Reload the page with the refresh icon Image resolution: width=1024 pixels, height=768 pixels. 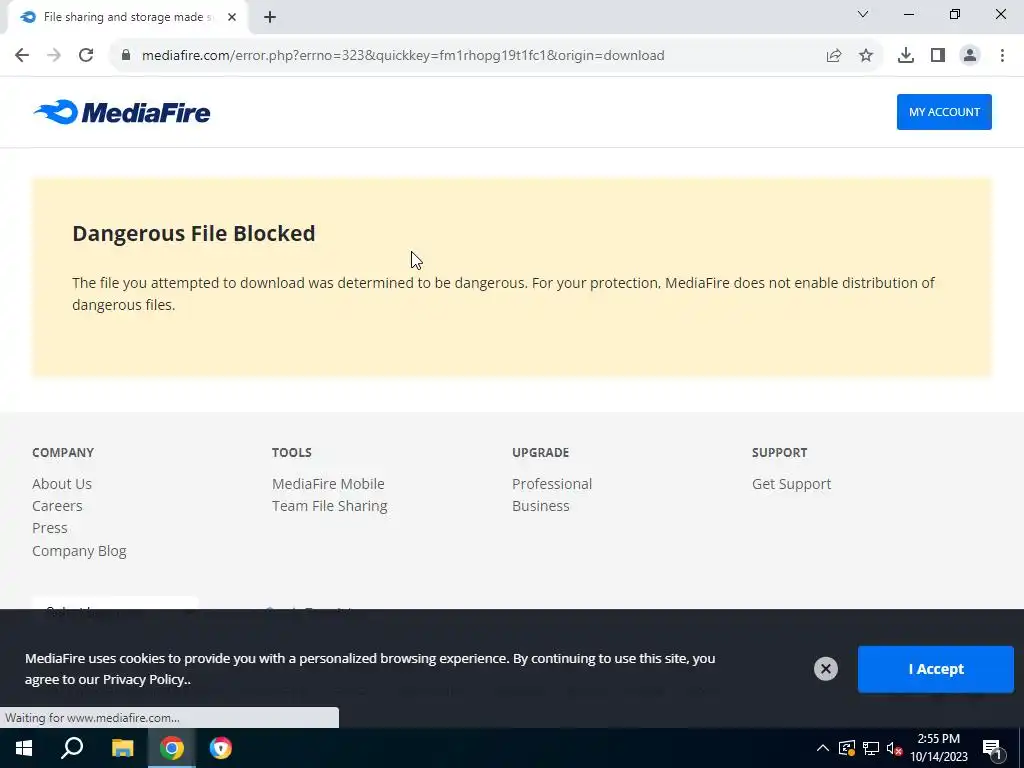[x=86, y=56]
